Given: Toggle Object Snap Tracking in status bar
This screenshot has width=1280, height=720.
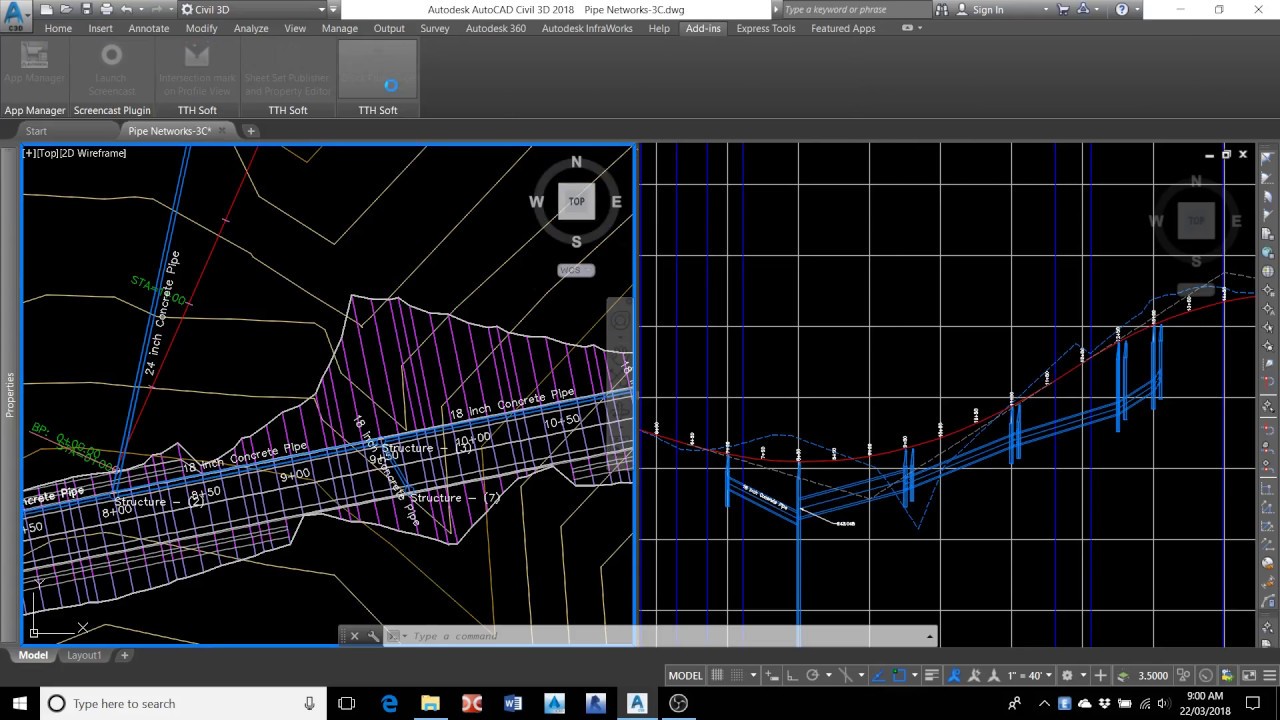Looking at the screenshot, I should [x=880, y=675].
